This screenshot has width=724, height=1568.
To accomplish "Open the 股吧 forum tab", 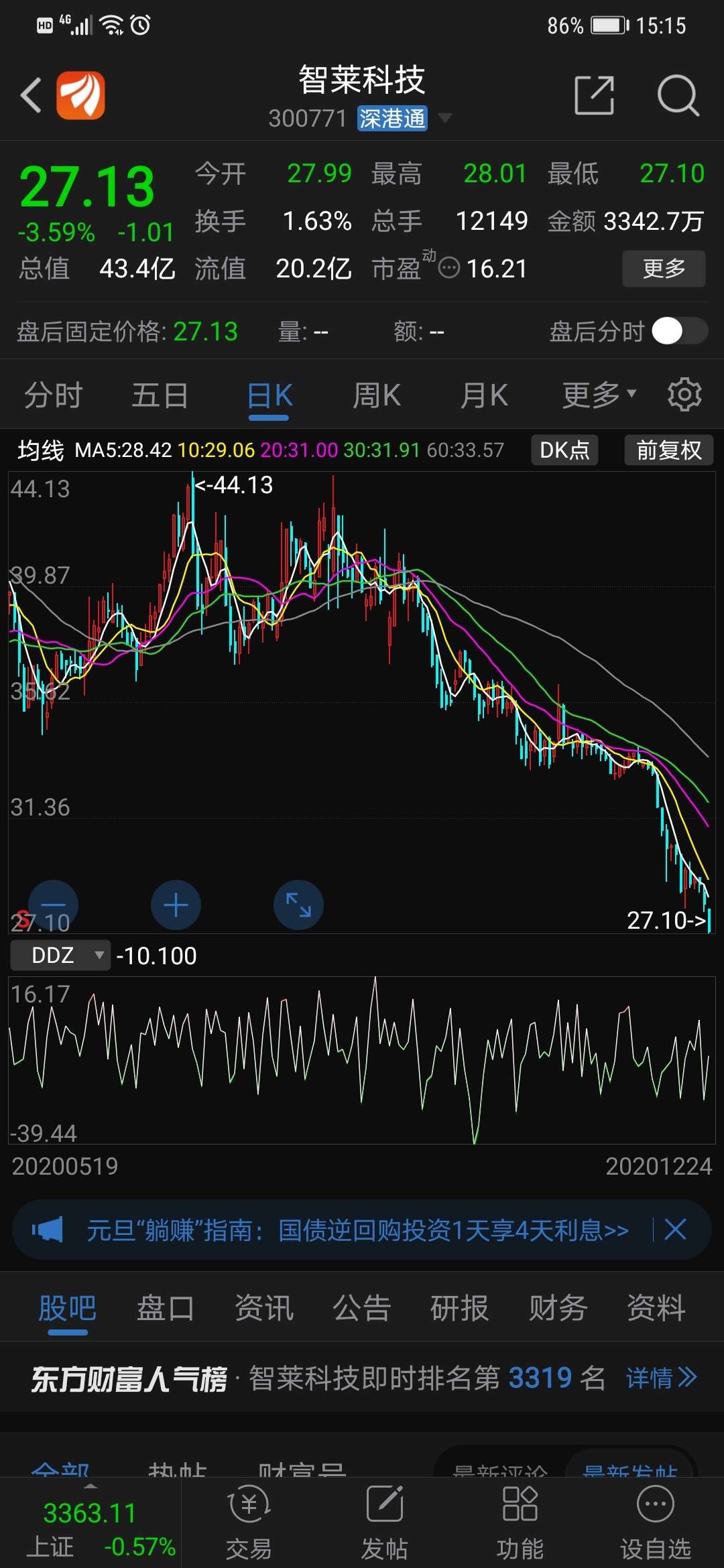I will click(67, 1307).
